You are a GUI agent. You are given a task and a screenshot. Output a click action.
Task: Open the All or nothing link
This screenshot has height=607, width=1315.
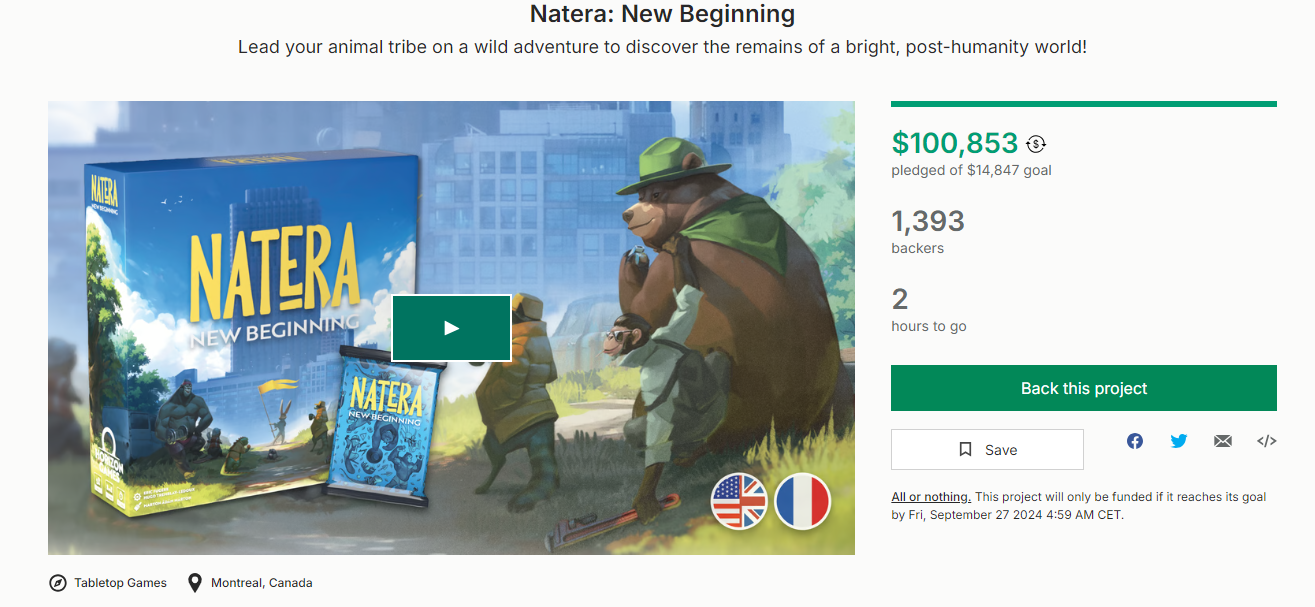tap(931, 497)
